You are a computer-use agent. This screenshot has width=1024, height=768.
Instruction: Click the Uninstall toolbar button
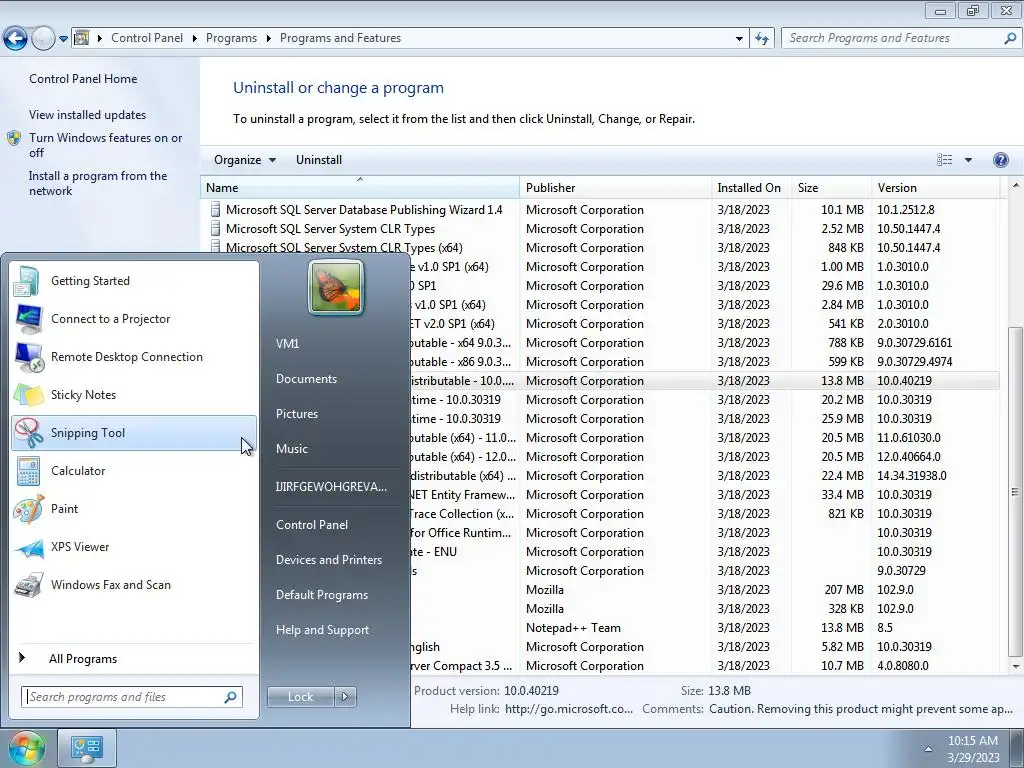click(x=319, y=160)
